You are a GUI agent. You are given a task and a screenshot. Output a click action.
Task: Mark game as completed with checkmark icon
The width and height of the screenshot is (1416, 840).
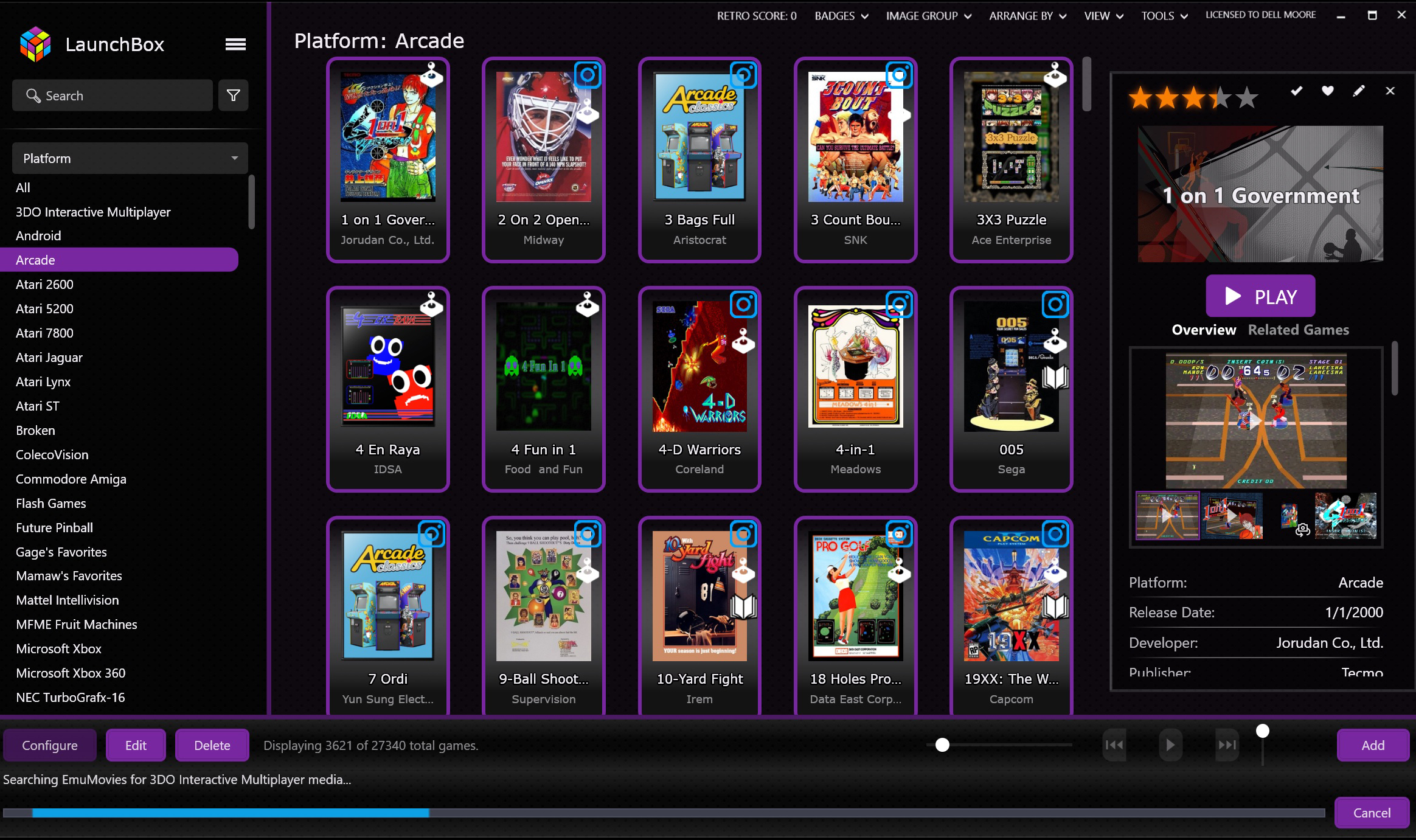1296,91
